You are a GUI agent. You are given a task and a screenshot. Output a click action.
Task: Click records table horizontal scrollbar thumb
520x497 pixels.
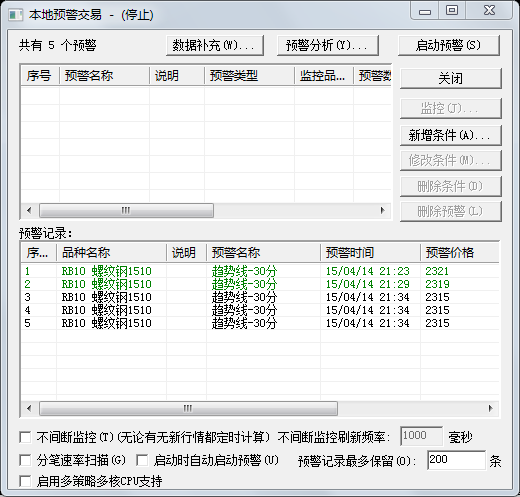(188, 408)
